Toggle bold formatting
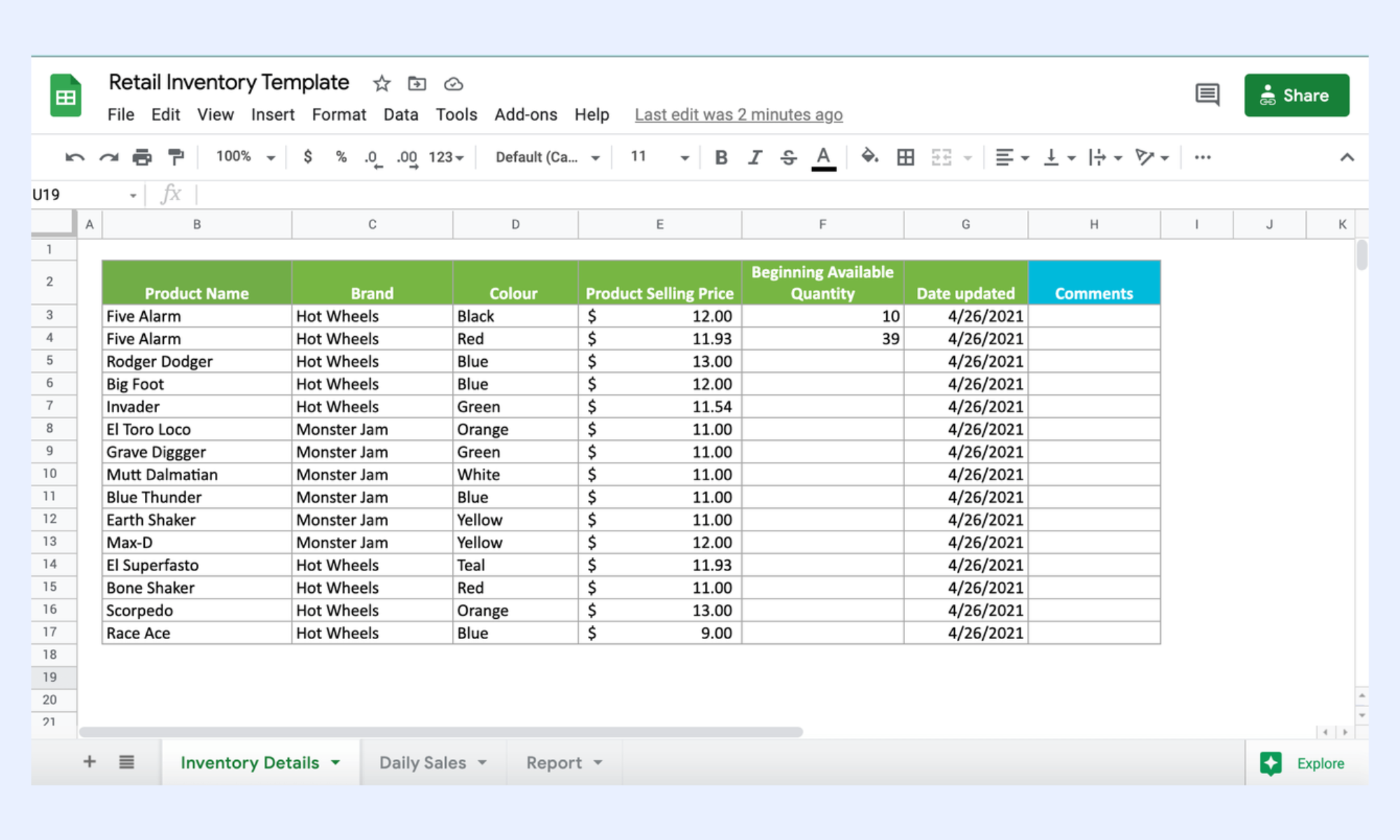 [721, 157]
